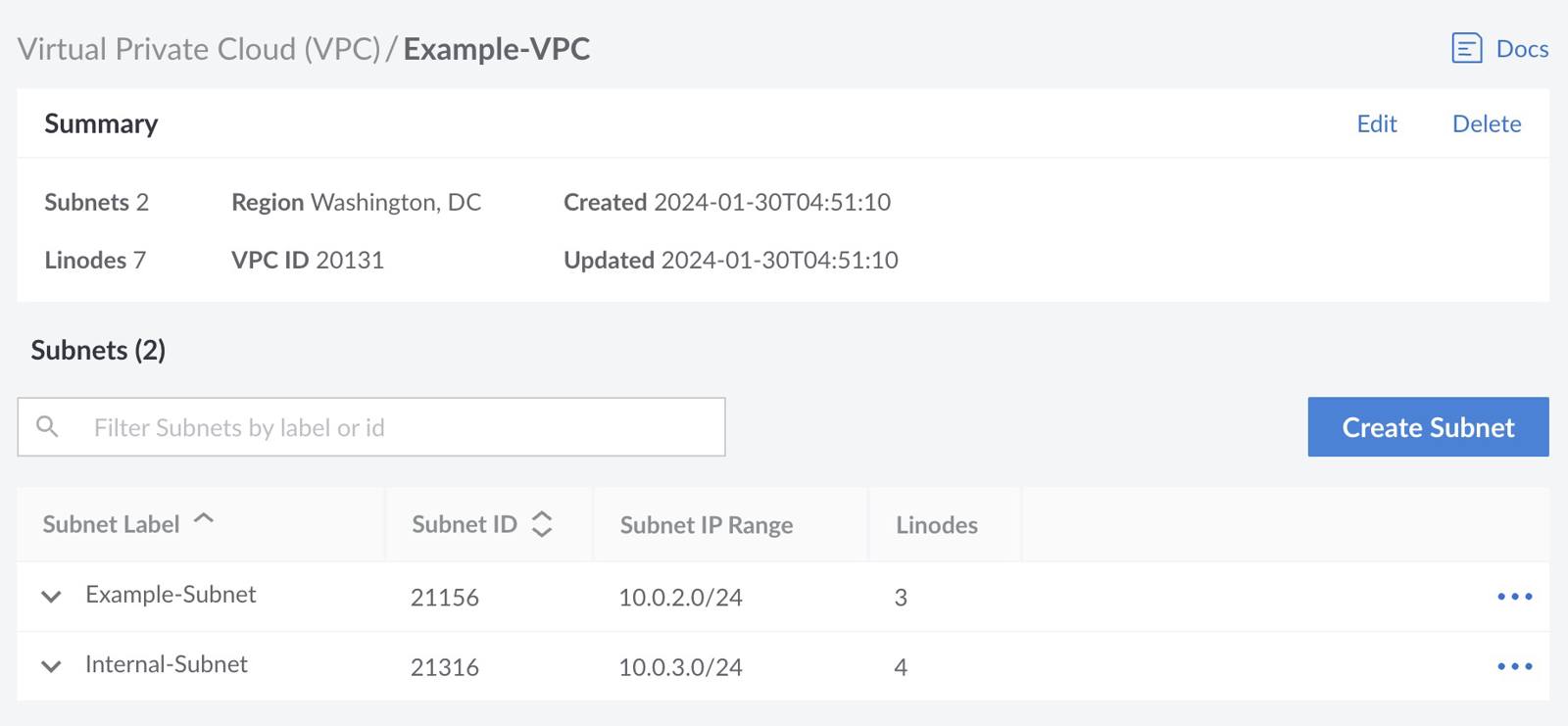Click the Subnet Label sort arrow
Viewport: 1568px width, 726px height.
(204, 521)
